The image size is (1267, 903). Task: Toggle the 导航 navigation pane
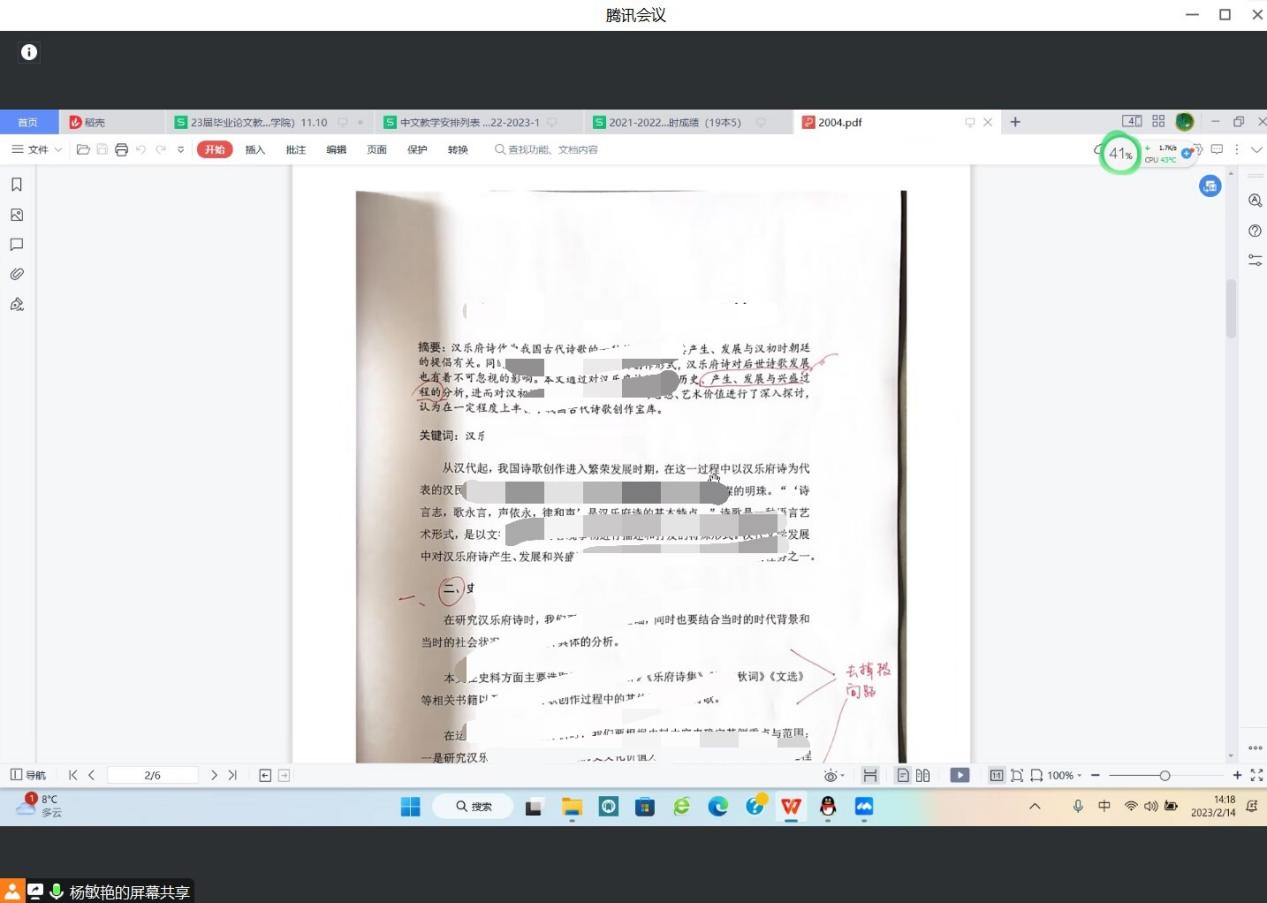coord(28,775)
